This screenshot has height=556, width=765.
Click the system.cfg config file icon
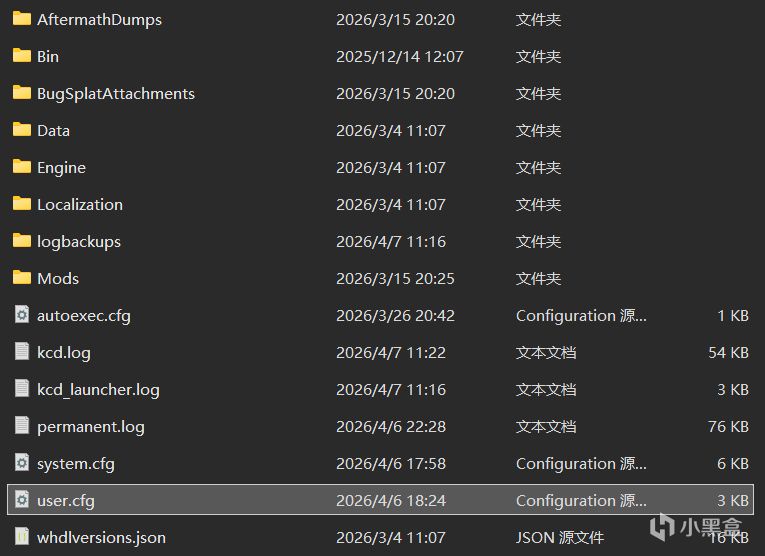point(22,463)
